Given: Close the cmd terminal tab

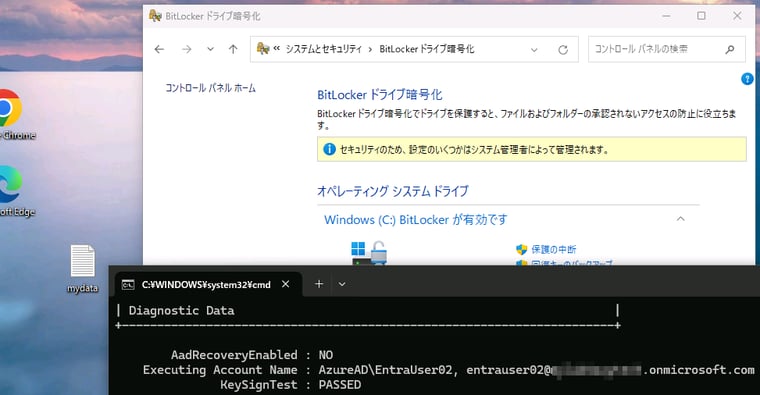Looking at the screenshot, I should [285, 284].
